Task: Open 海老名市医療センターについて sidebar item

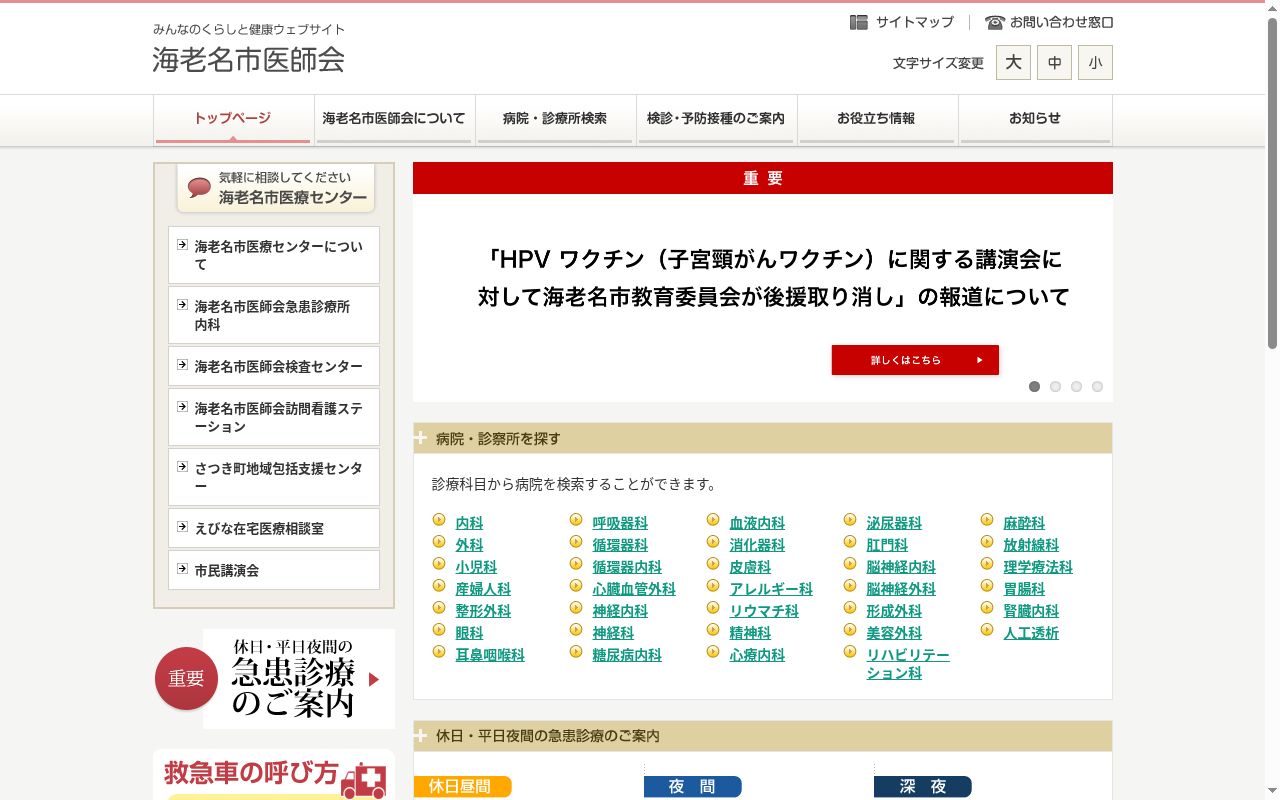Action: [x=274, y=255]
